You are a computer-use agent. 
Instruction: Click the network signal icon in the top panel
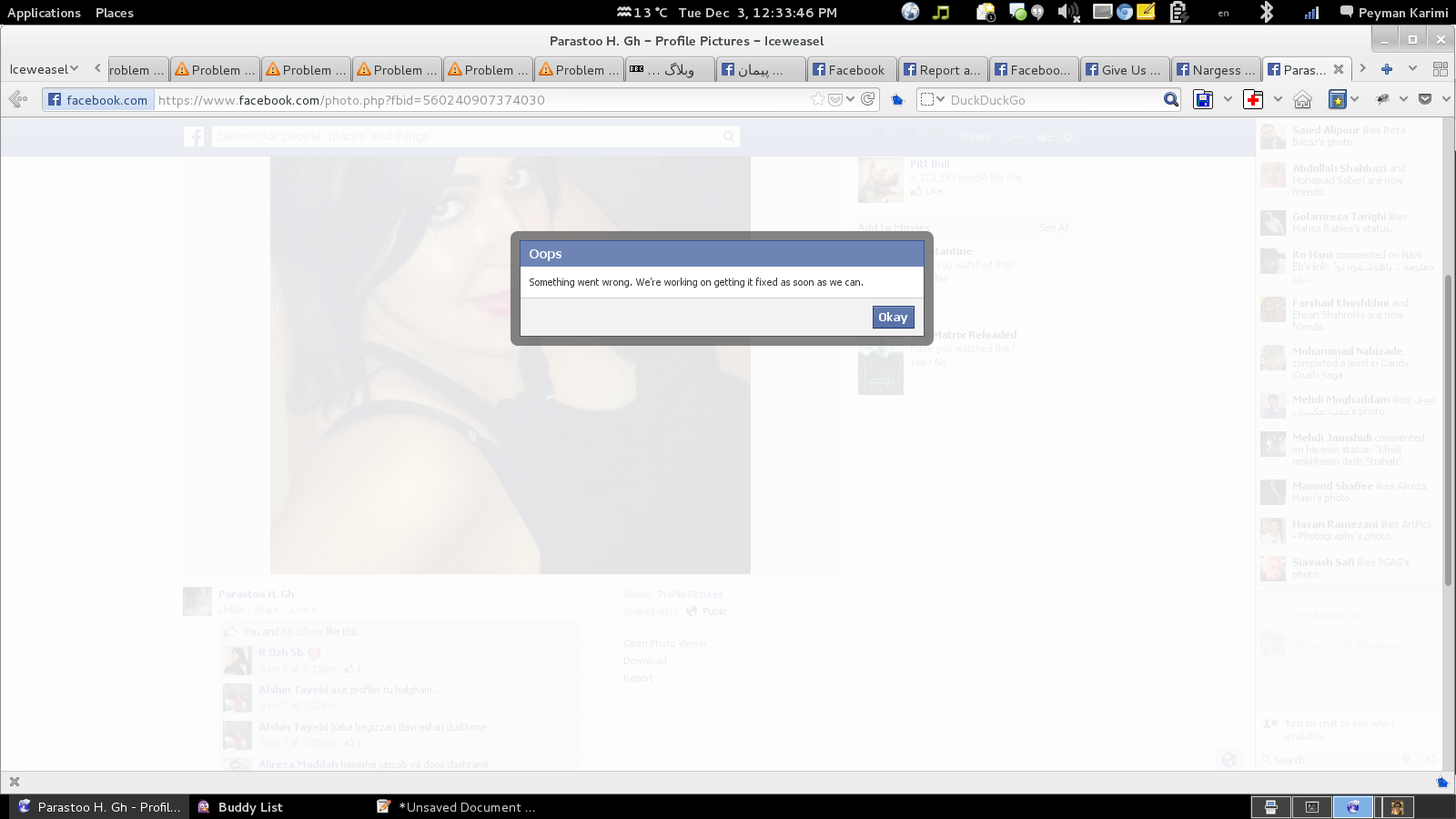coord(1311,13)
